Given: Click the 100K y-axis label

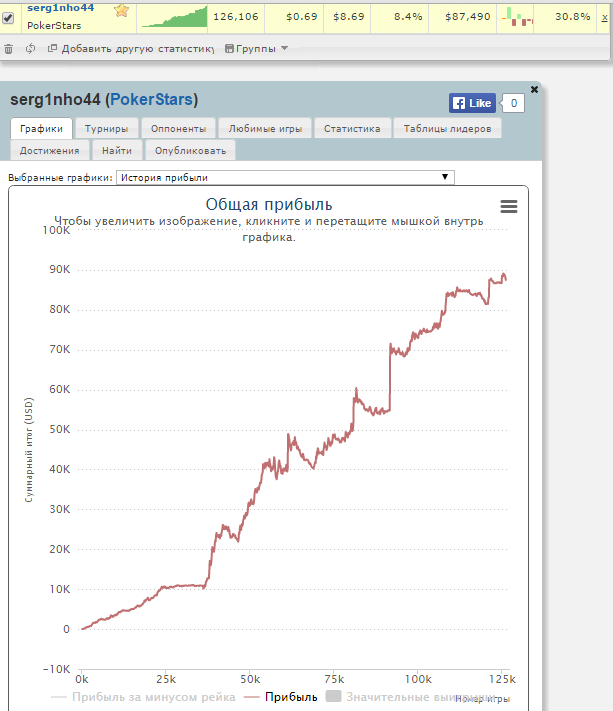Looking at the screenshot, I should [56, 230].
